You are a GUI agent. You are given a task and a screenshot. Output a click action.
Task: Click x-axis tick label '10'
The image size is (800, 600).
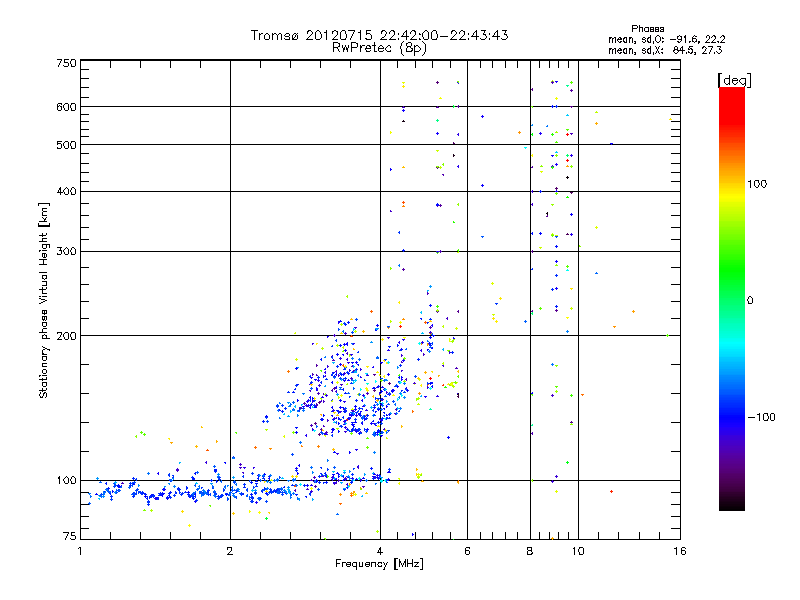pyautogui.click(x=578, y=551)
